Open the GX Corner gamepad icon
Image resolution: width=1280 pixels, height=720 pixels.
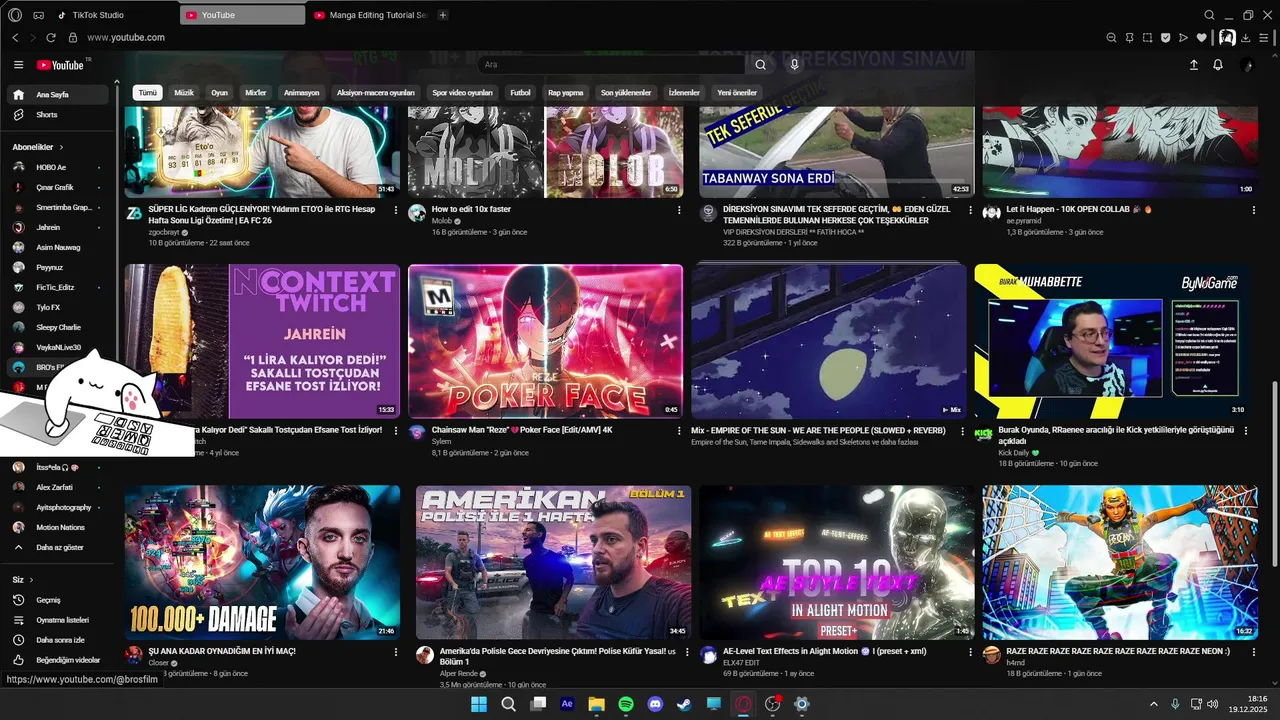click(x=38, y=15)
